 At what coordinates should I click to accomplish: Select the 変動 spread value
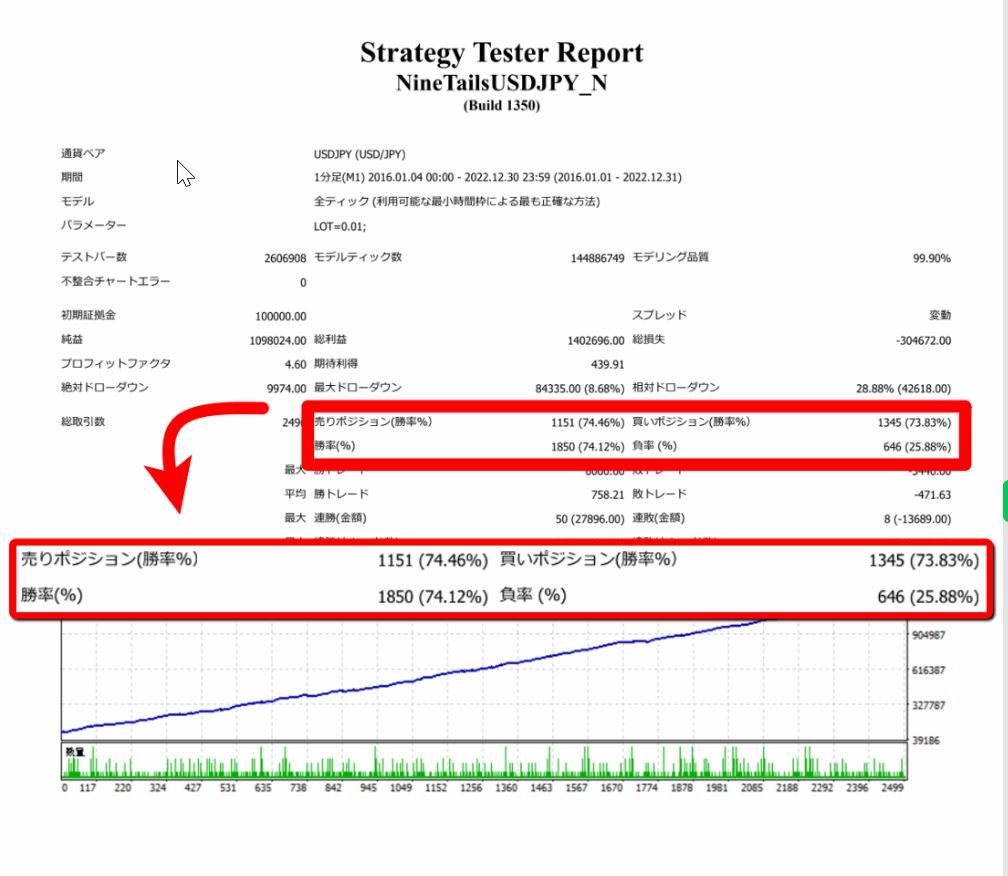[x=940, y=316]
